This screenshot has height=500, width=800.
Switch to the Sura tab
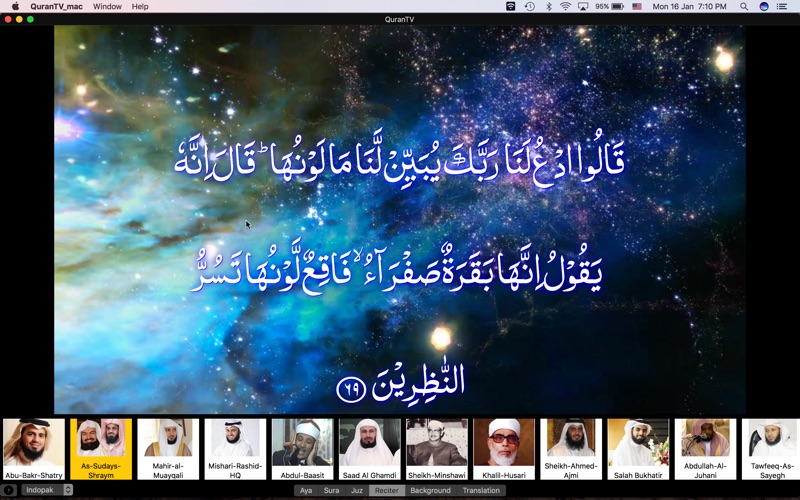point(331,490)
